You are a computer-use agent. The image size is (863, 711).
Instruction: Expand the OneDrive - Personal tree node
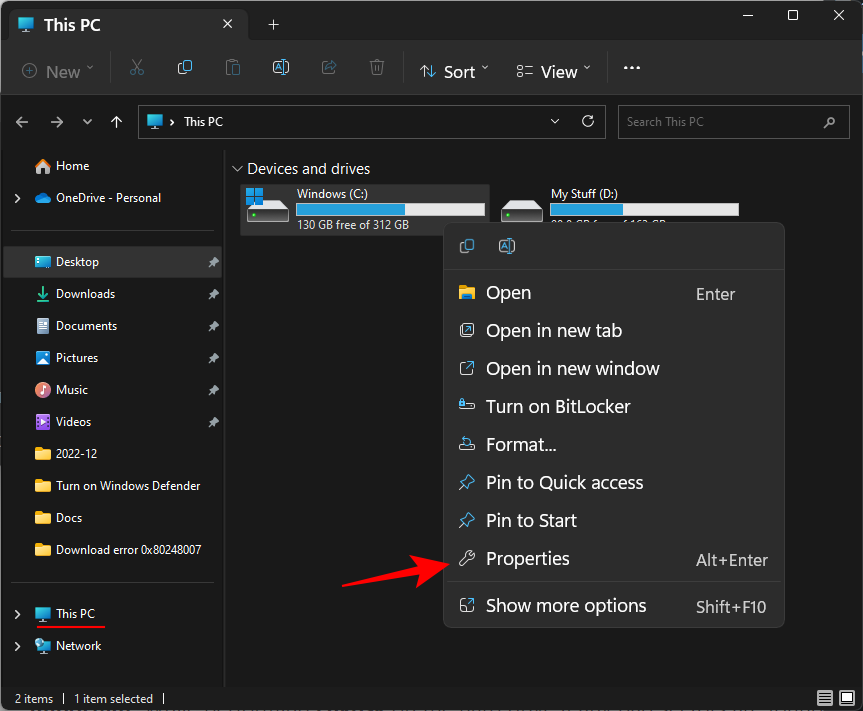17,198
